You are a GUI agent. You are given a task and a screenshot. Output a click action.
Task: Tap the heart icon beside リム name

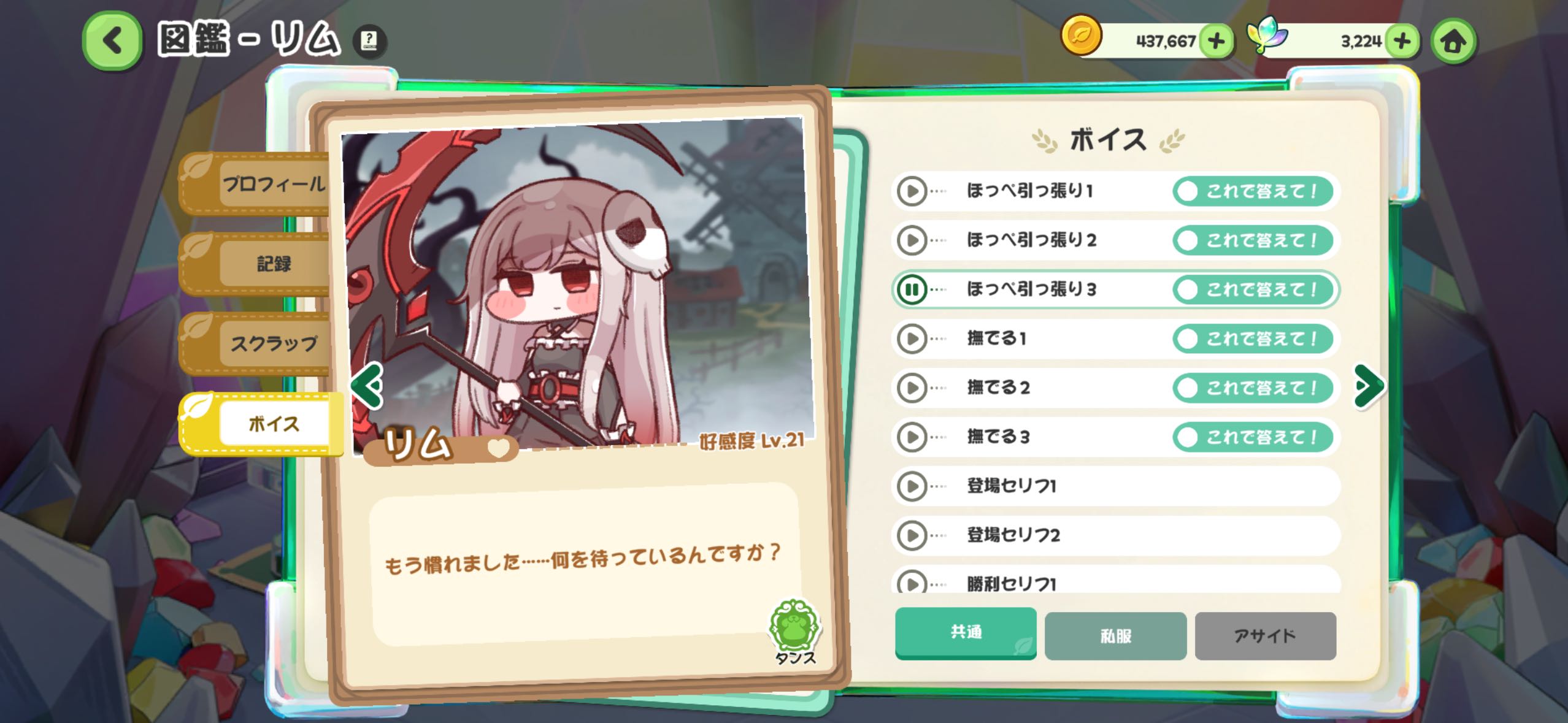(499, 448)
